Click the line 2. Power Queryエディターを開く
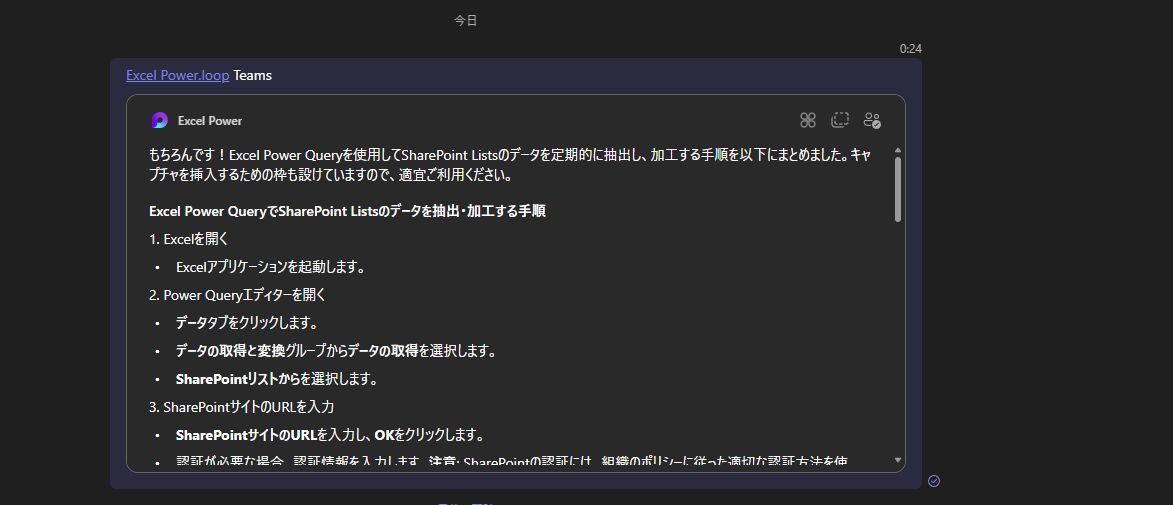The height and width of the screenshot is (505, 1173). pyautogui.click(x=237, y=295)
